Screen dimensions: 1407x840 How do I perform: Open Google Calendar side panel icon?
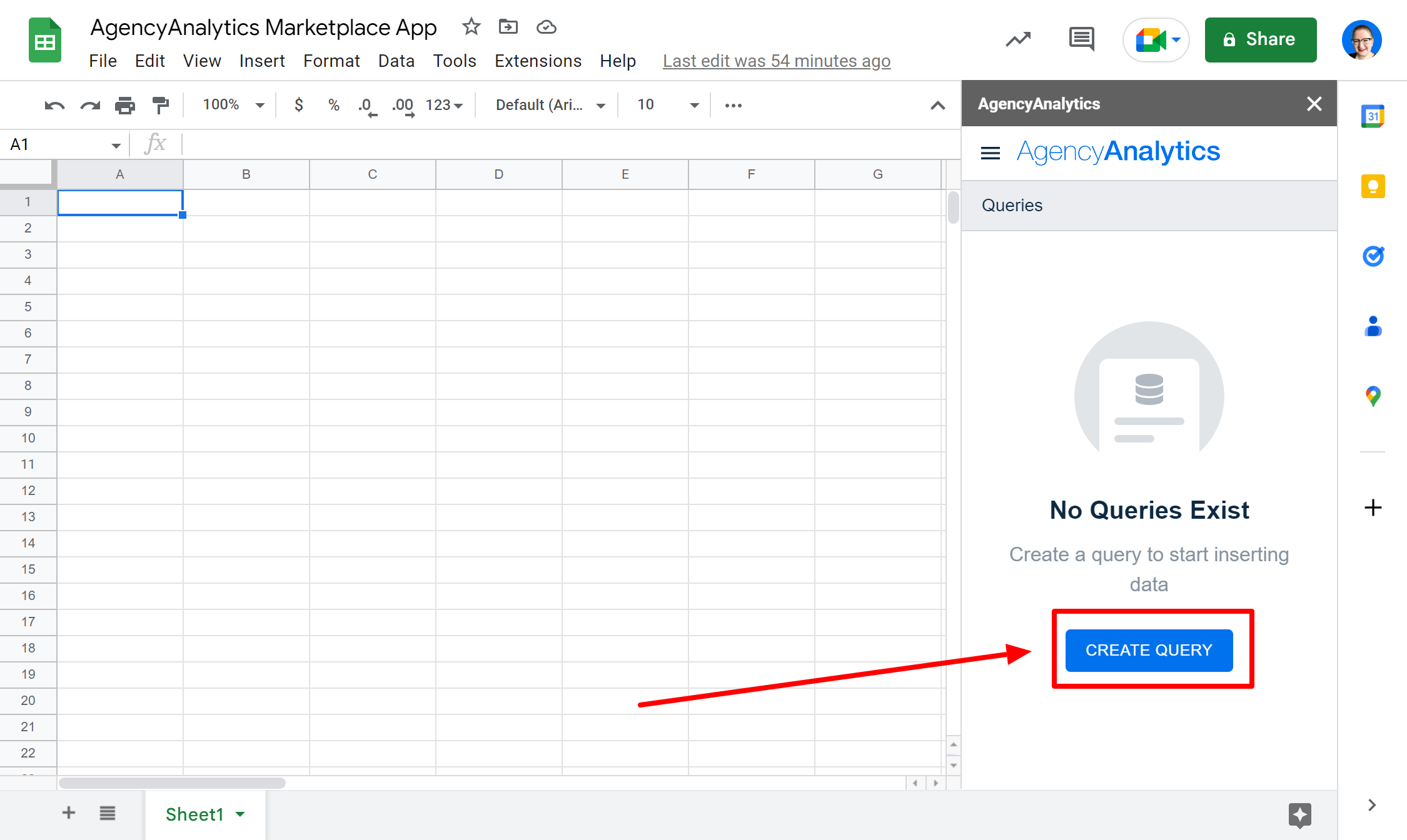coord(1373,116)
